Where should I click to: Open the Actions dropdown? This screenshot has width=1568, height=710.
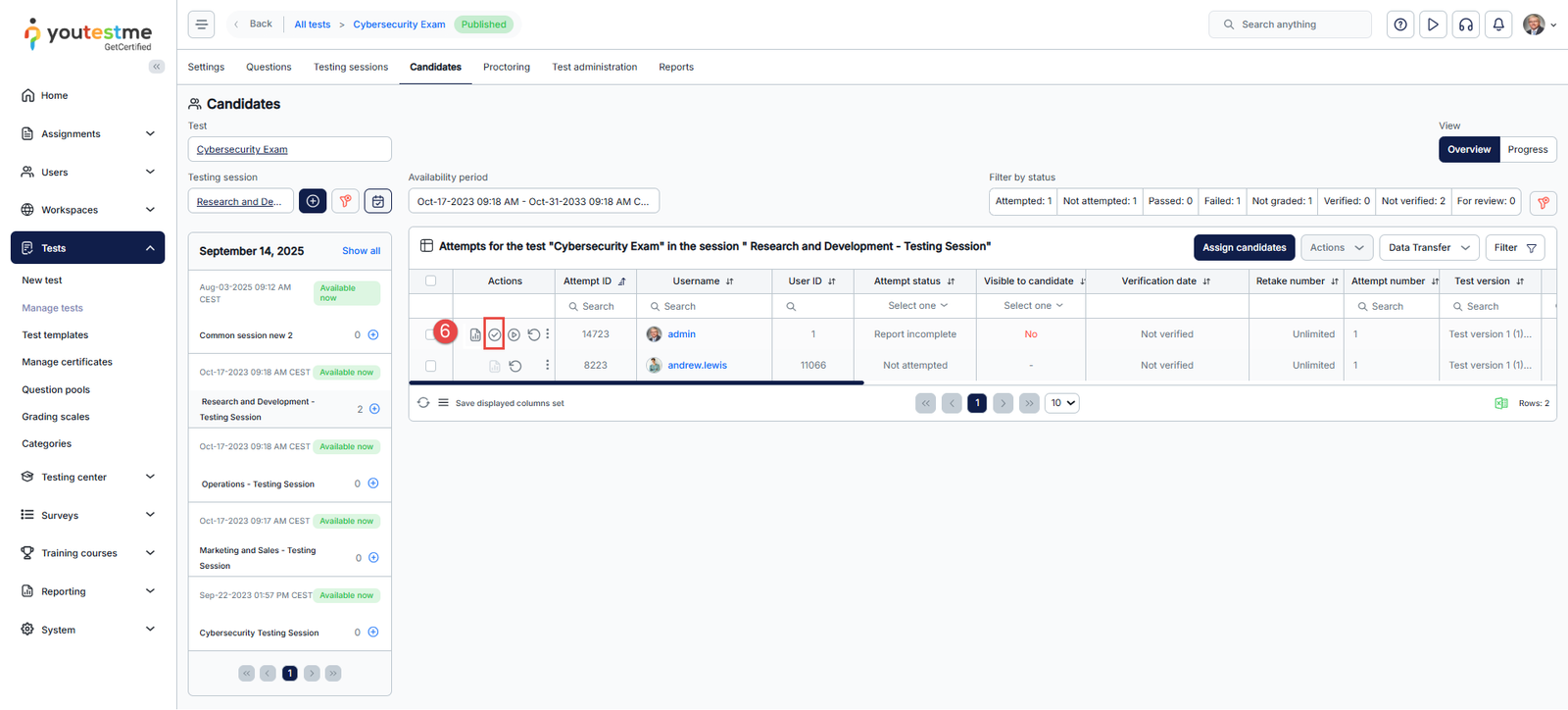tap(1336, 248)
